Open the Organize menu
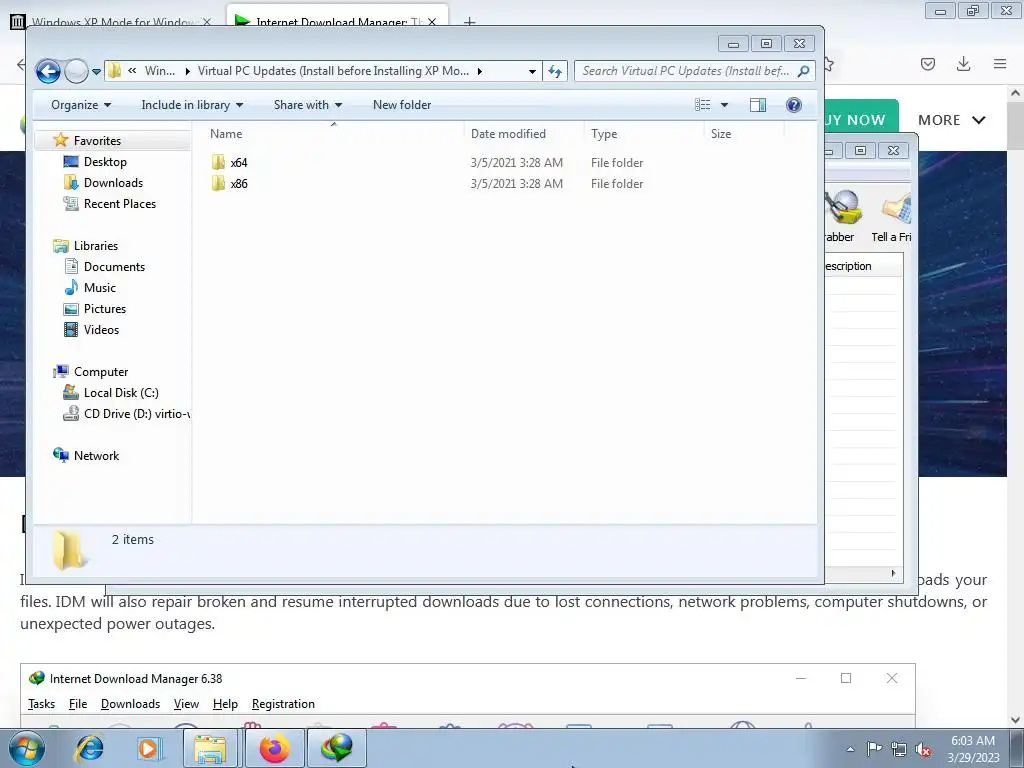Screen dimensions: 1024x768 (81, 105)
